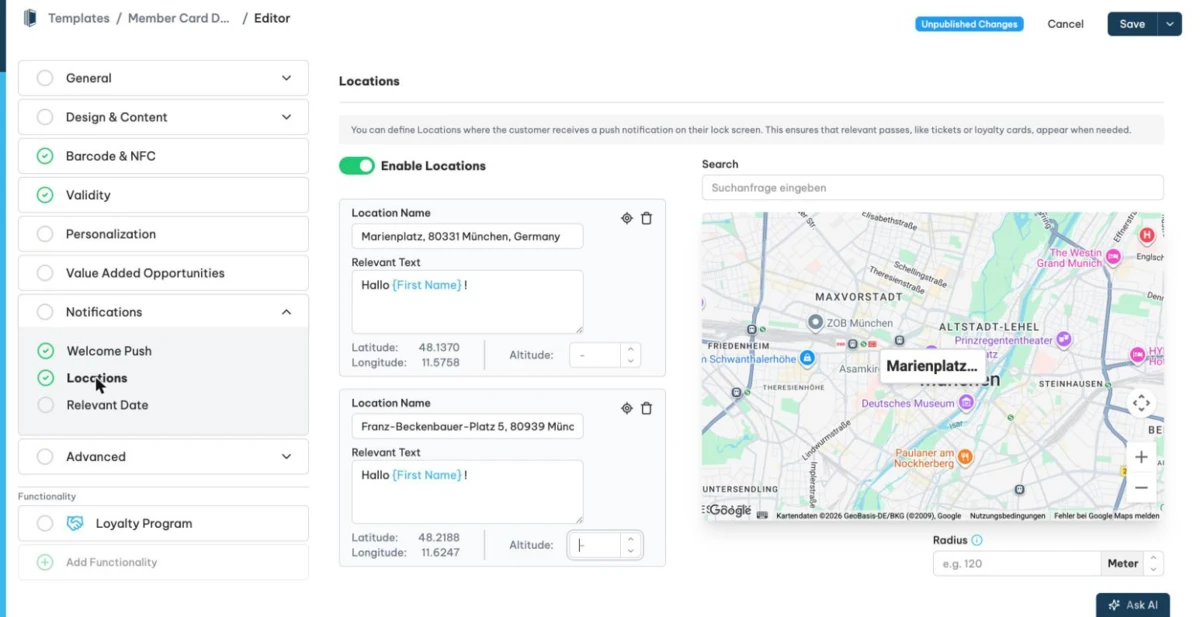Select the Locations sub-item
1200x617 pixels.
click(x=97, y=378)
